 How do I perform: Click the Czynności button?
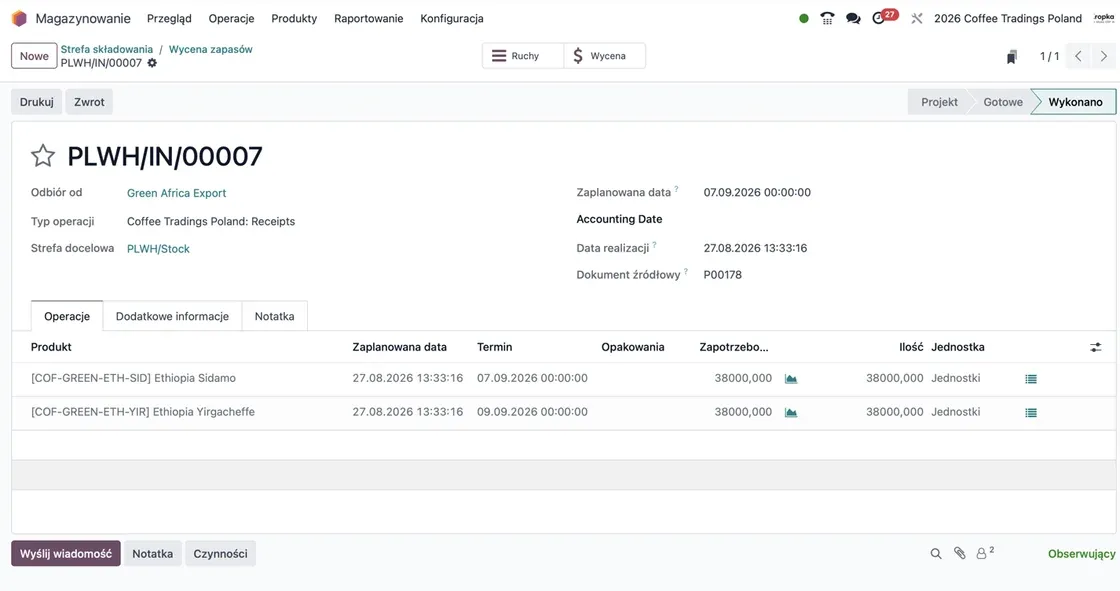coord(220,554)
